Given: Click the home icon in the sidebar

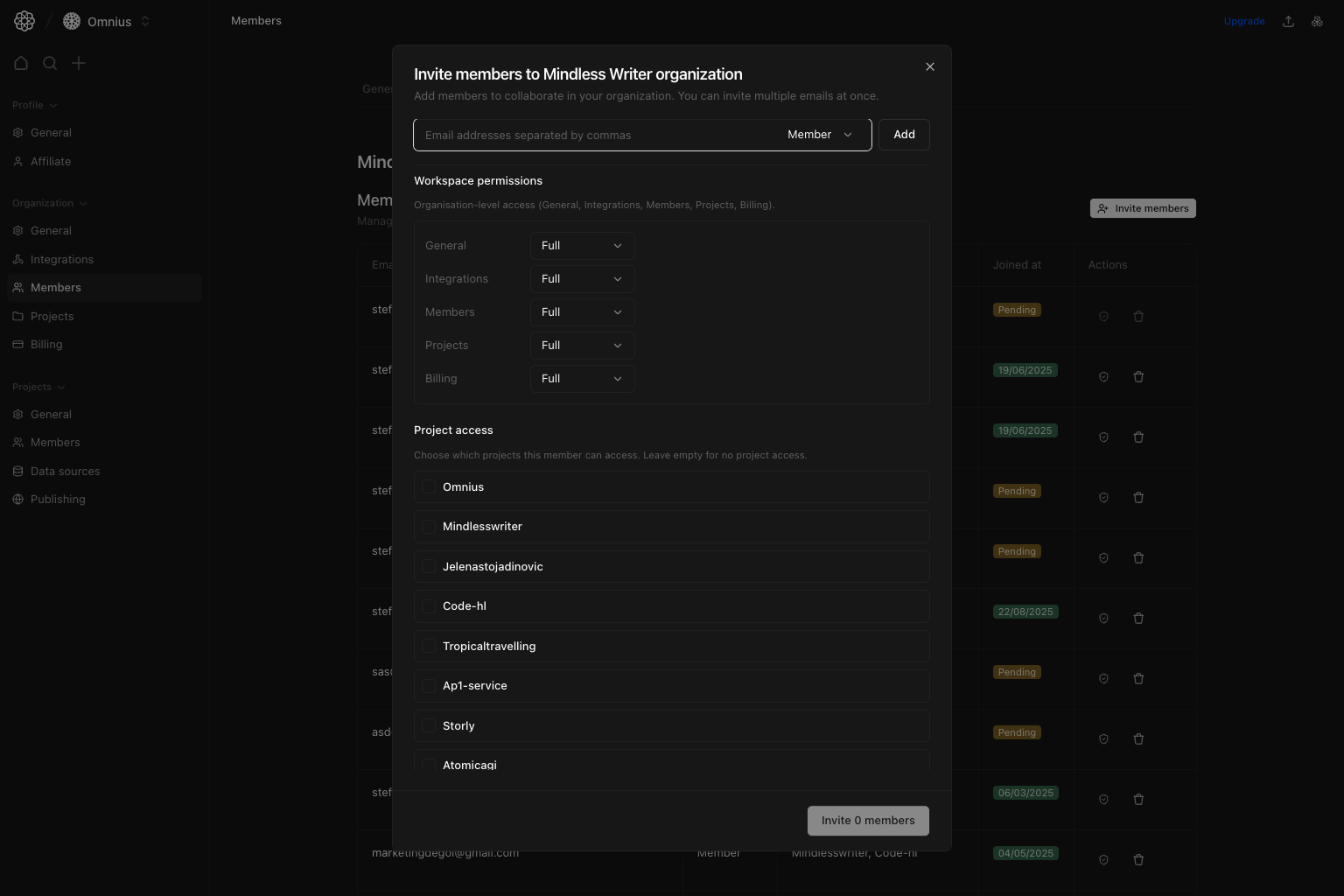Looking at the screenshot, I should [21, 63].
